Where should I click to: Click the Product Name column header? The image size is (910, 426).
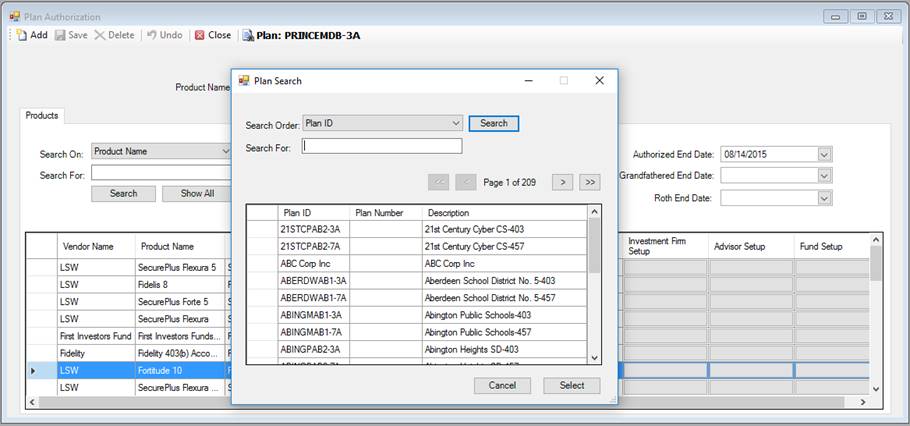coord(180,247)
